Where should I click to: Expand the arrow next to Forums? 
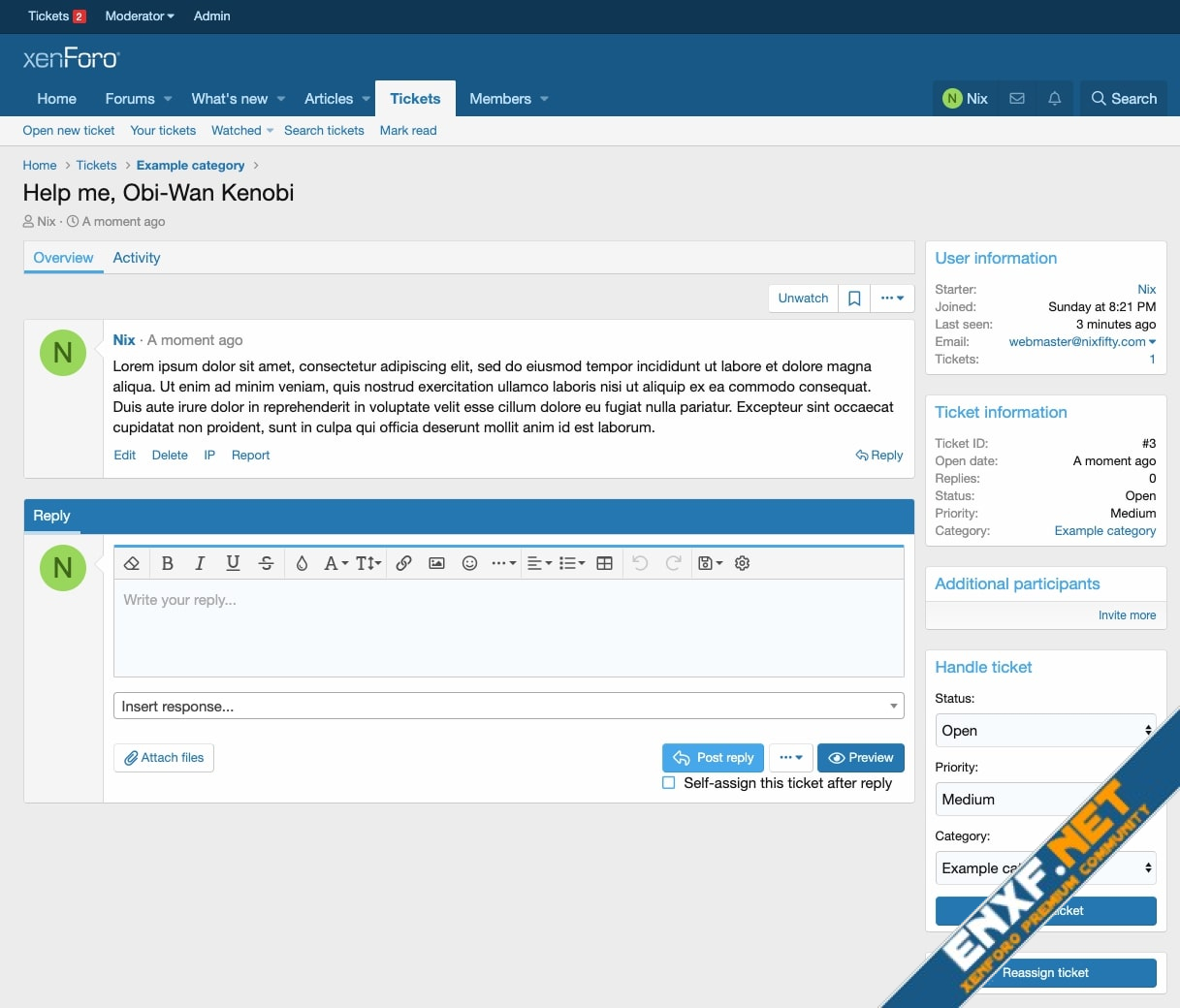pos(168,99)
